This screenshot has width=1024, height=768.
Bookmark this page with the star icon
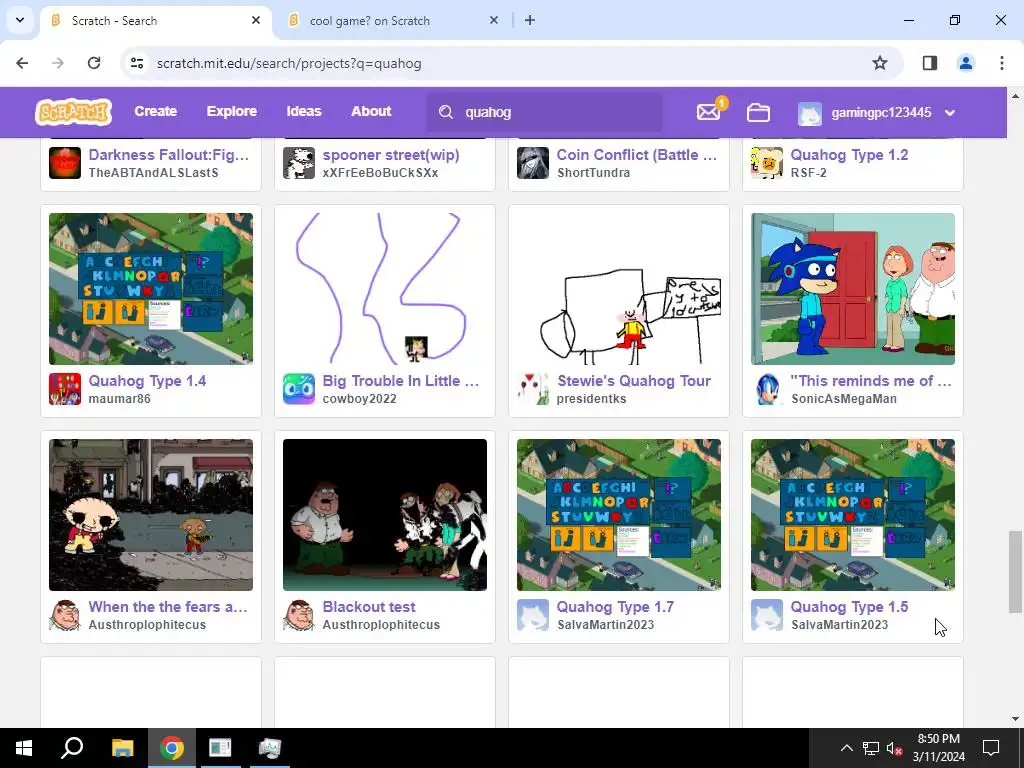click(x=880, y=63)
